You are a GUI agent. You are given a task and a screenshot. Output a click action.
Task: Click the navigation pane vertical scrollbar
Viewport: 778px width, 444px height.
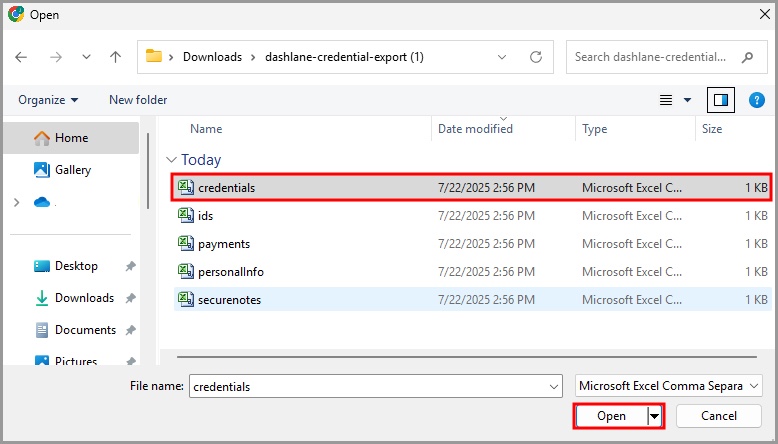(x=148, y=171)
